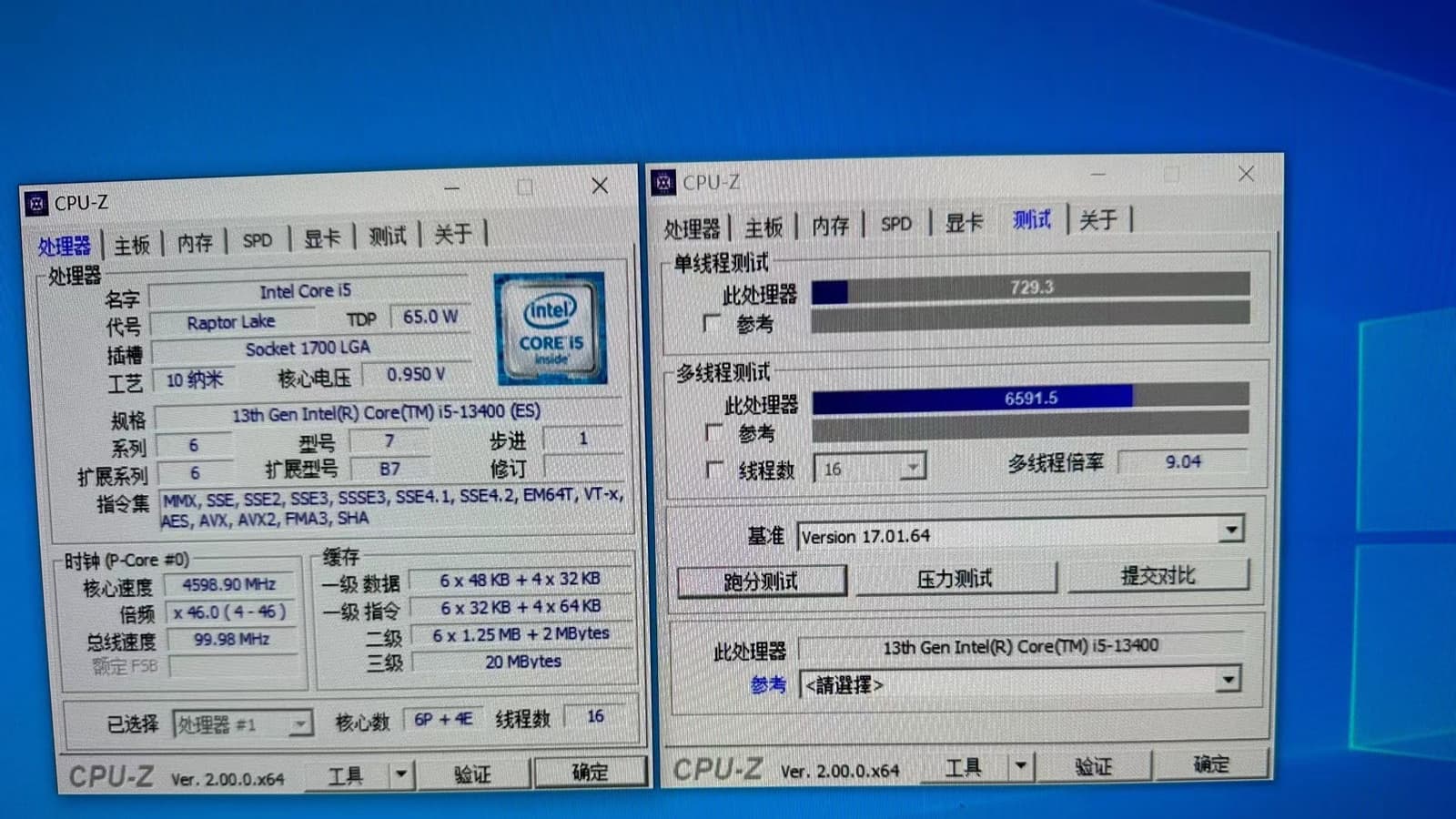Click the 一级 数据 cache value
1456x819 pixels.
click(x=521, y=580)
